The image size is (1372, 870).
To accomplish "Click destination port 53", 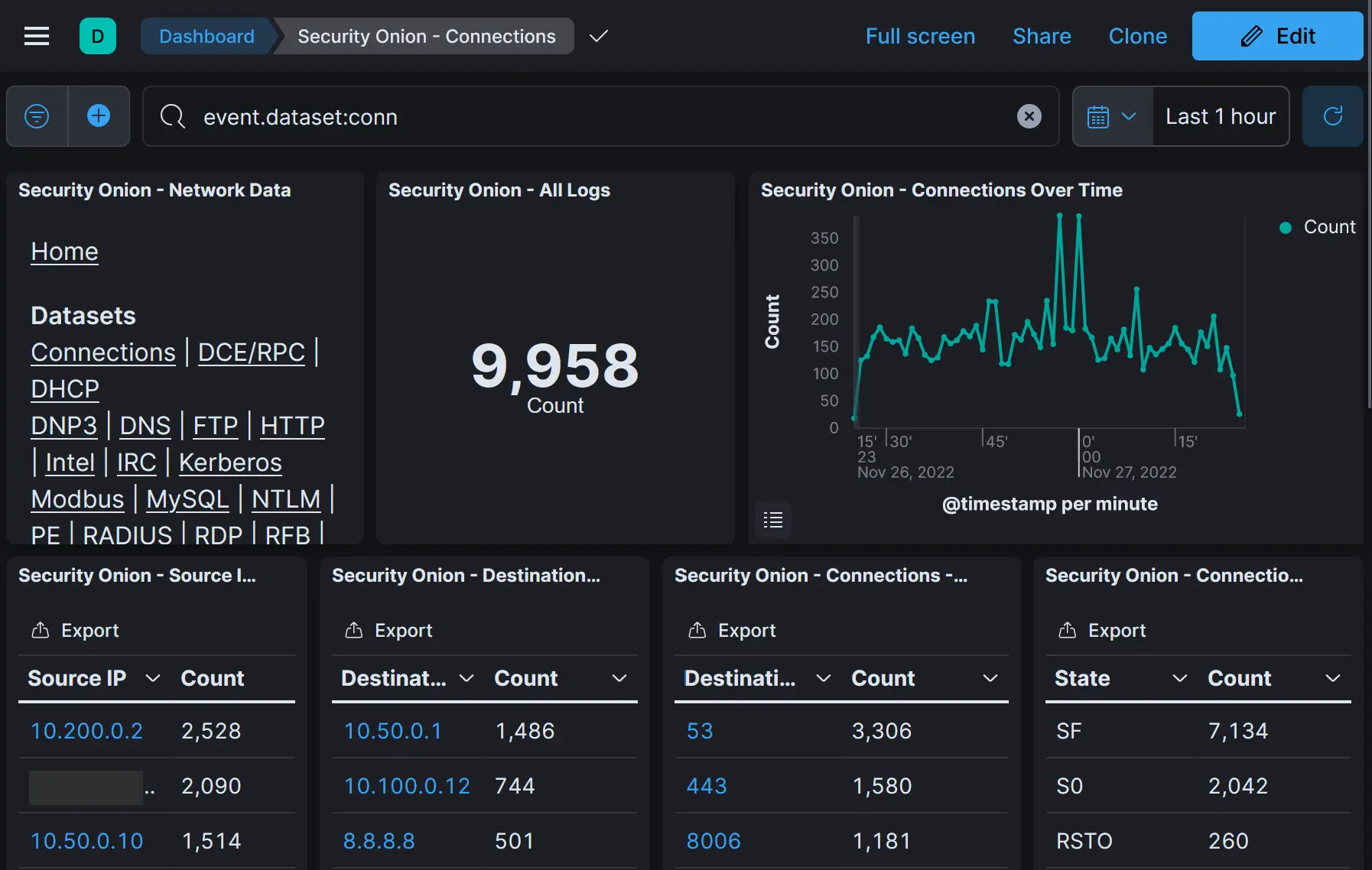I will (700, 731).
